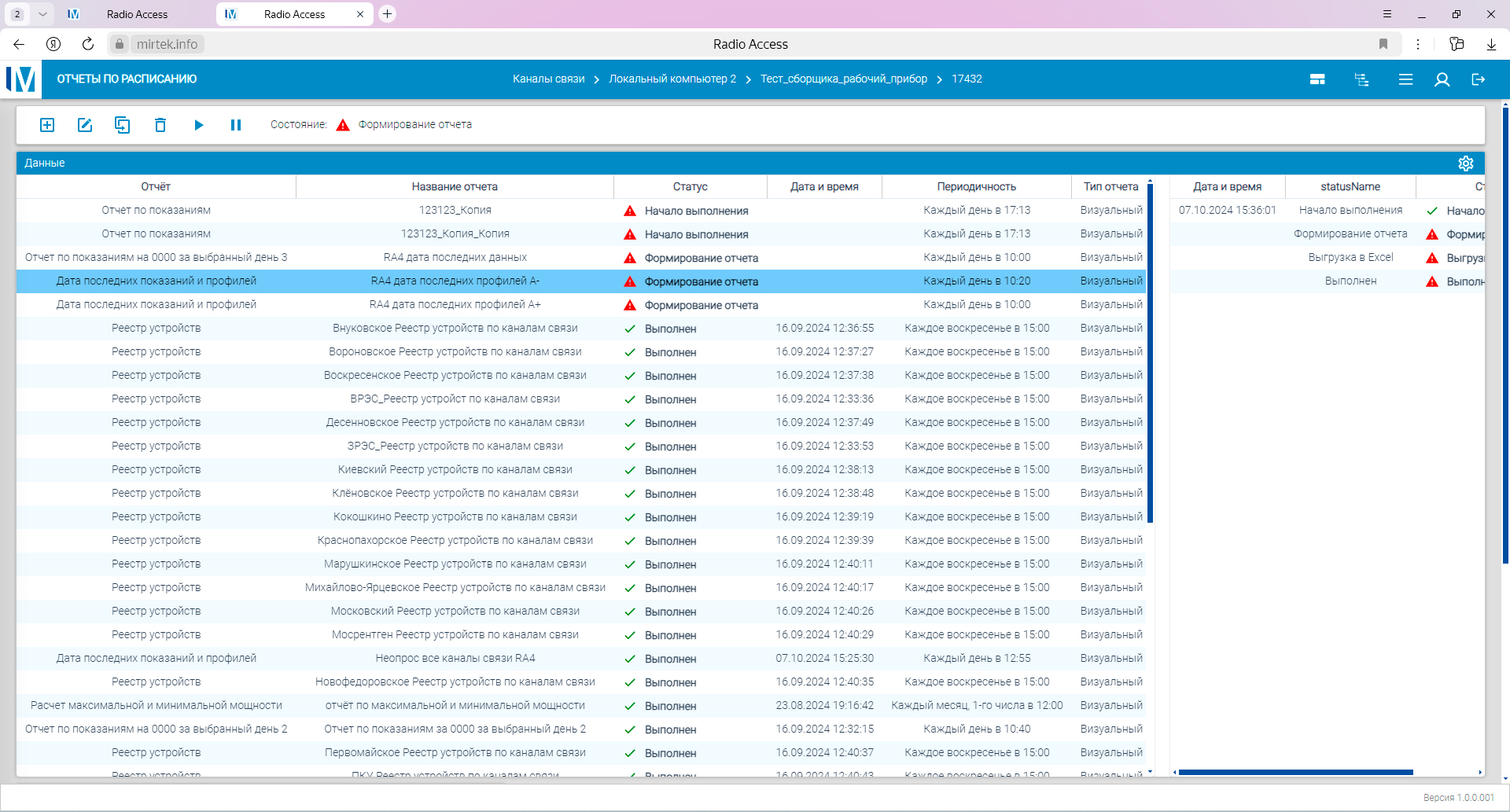This screenshot has width=1510, height=812.
Task: Open the data table settings gear
Action: (x=1465, y=164)
